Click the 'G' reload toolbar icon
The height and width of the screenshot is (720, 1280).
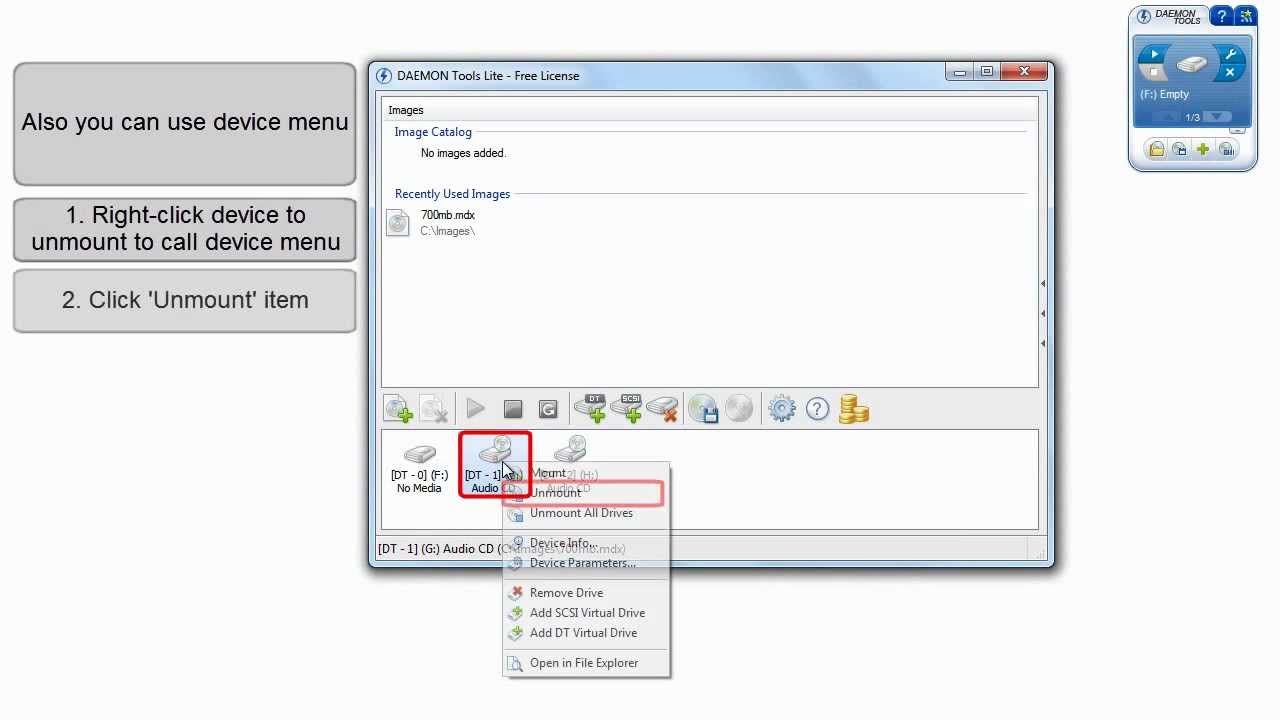click(x=548, y=409)
